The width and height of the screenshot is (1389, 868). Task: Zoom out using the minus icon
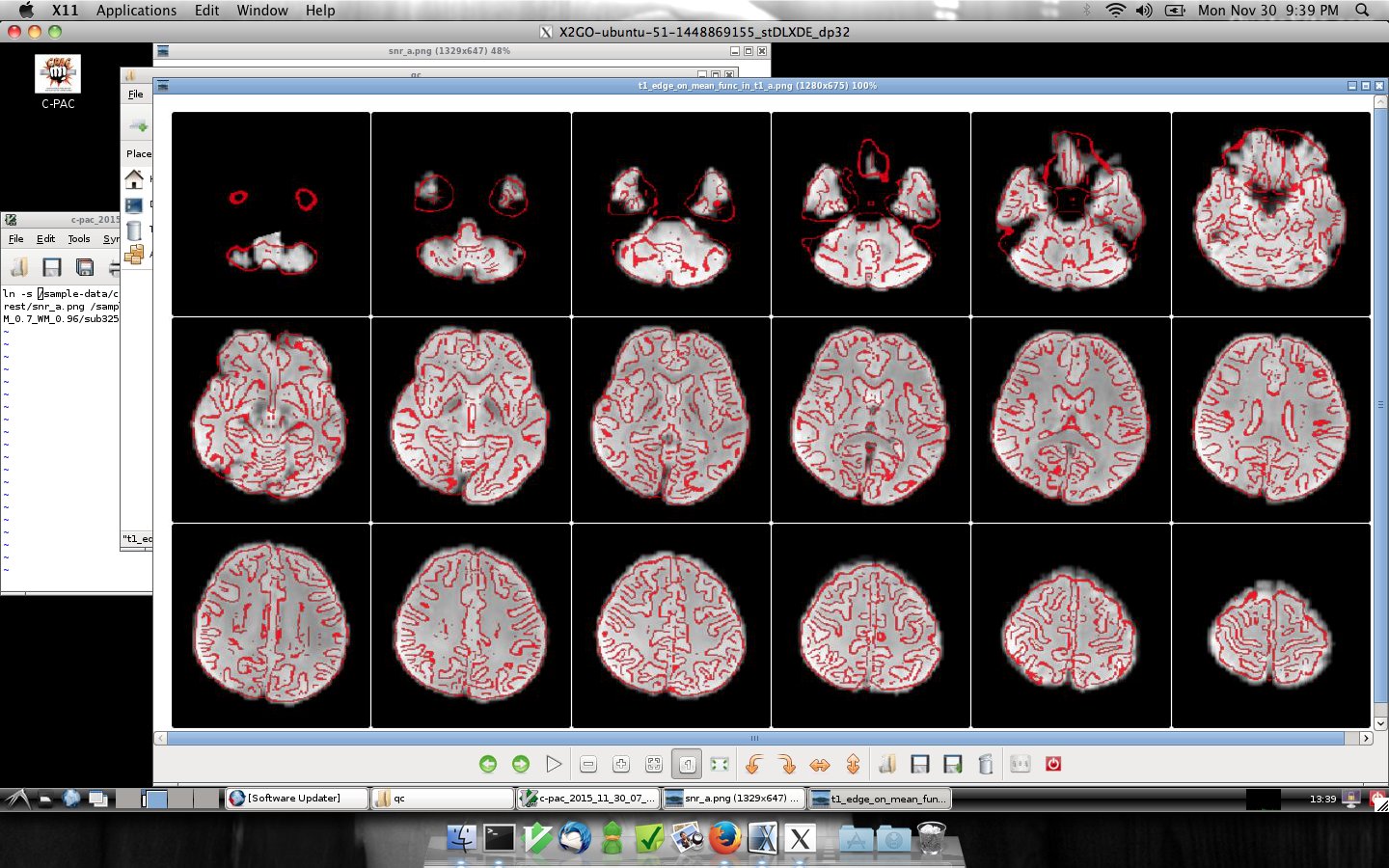coord(588,764)
